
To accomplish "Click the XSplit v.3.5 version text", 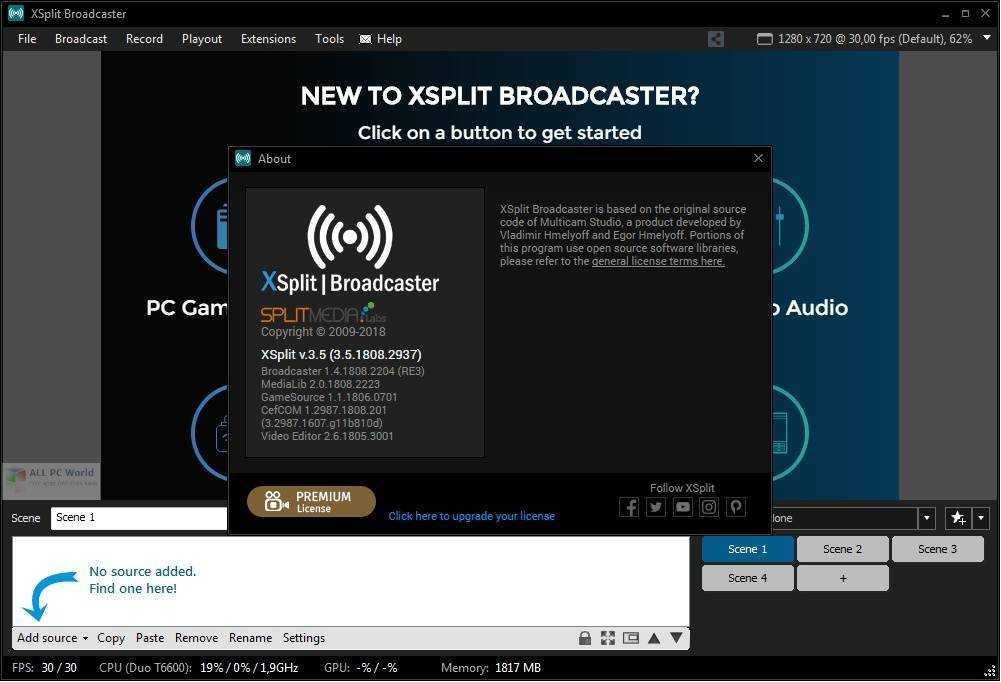I will point(341,354).
